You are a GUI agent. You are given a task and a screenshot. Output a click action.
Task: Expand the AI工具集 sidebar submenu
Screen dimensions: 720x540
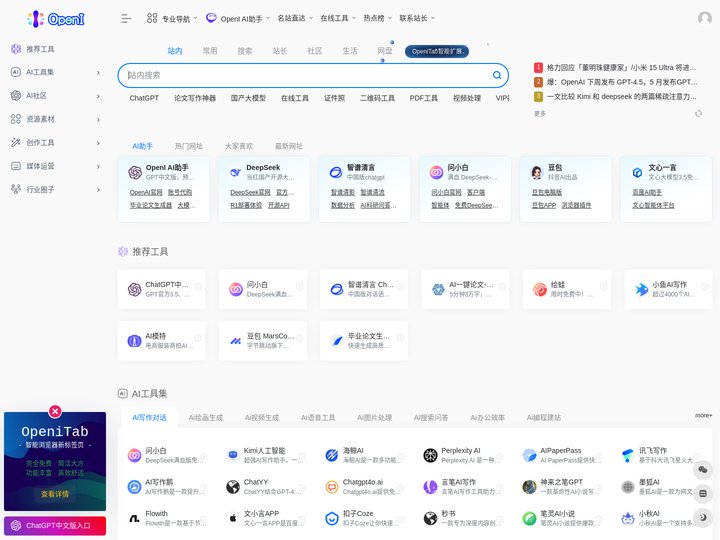coord(98,73)
